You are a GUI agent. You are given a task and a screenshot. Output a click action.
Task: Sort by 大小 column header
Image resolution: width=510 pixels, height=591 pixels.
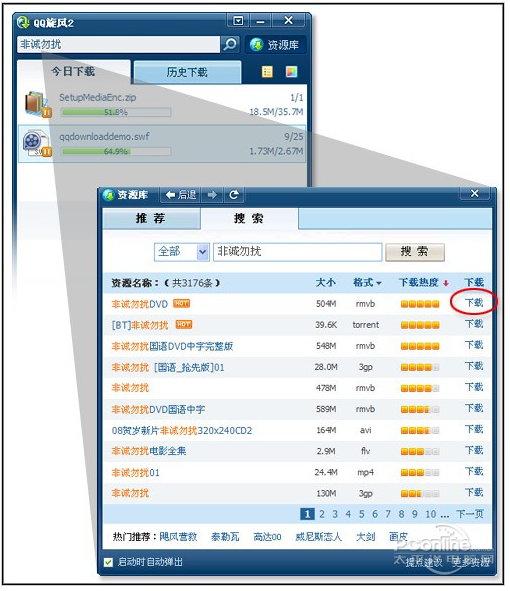click(326, 283)
